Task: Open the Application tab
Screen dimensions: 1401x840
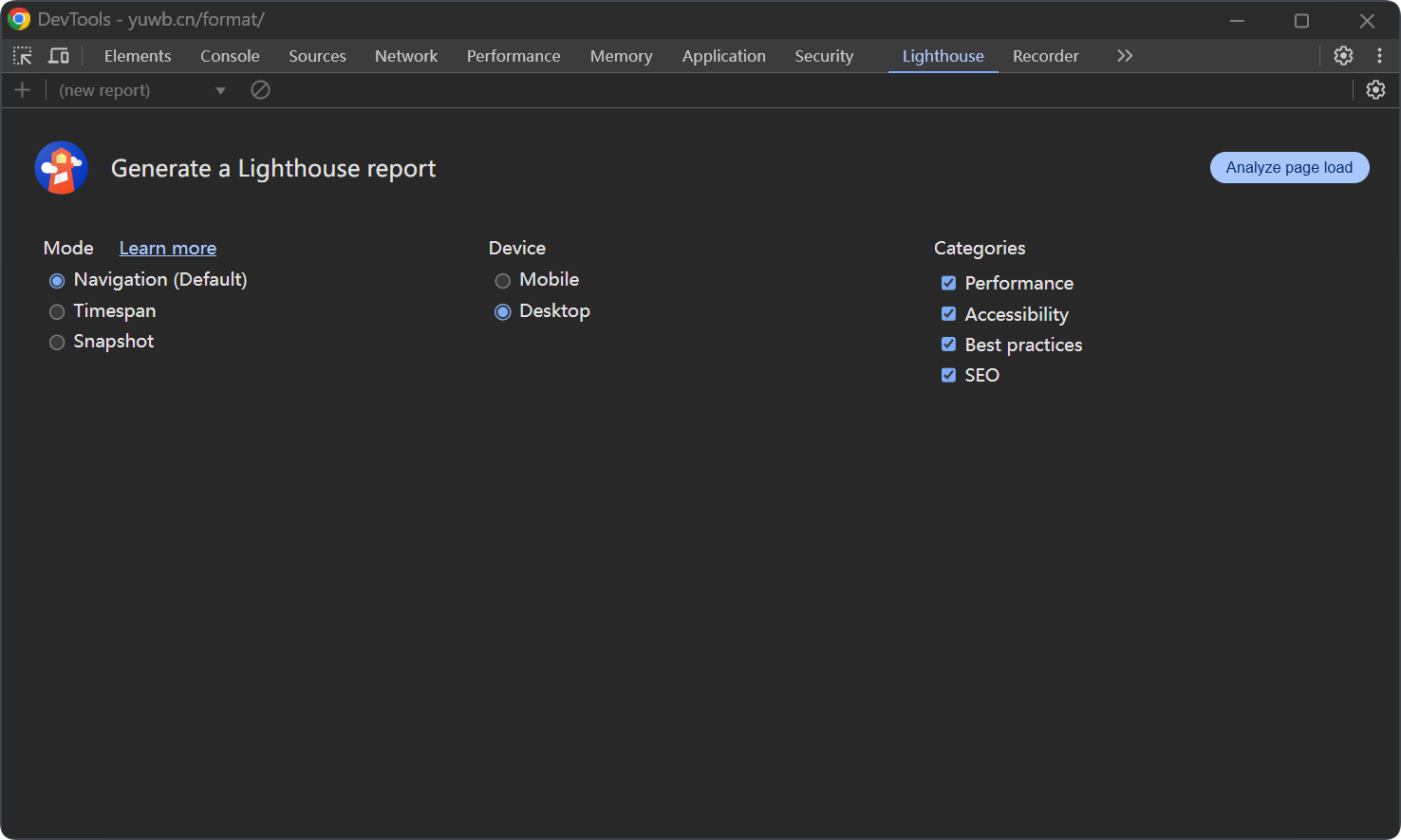Action: point(723,56)
